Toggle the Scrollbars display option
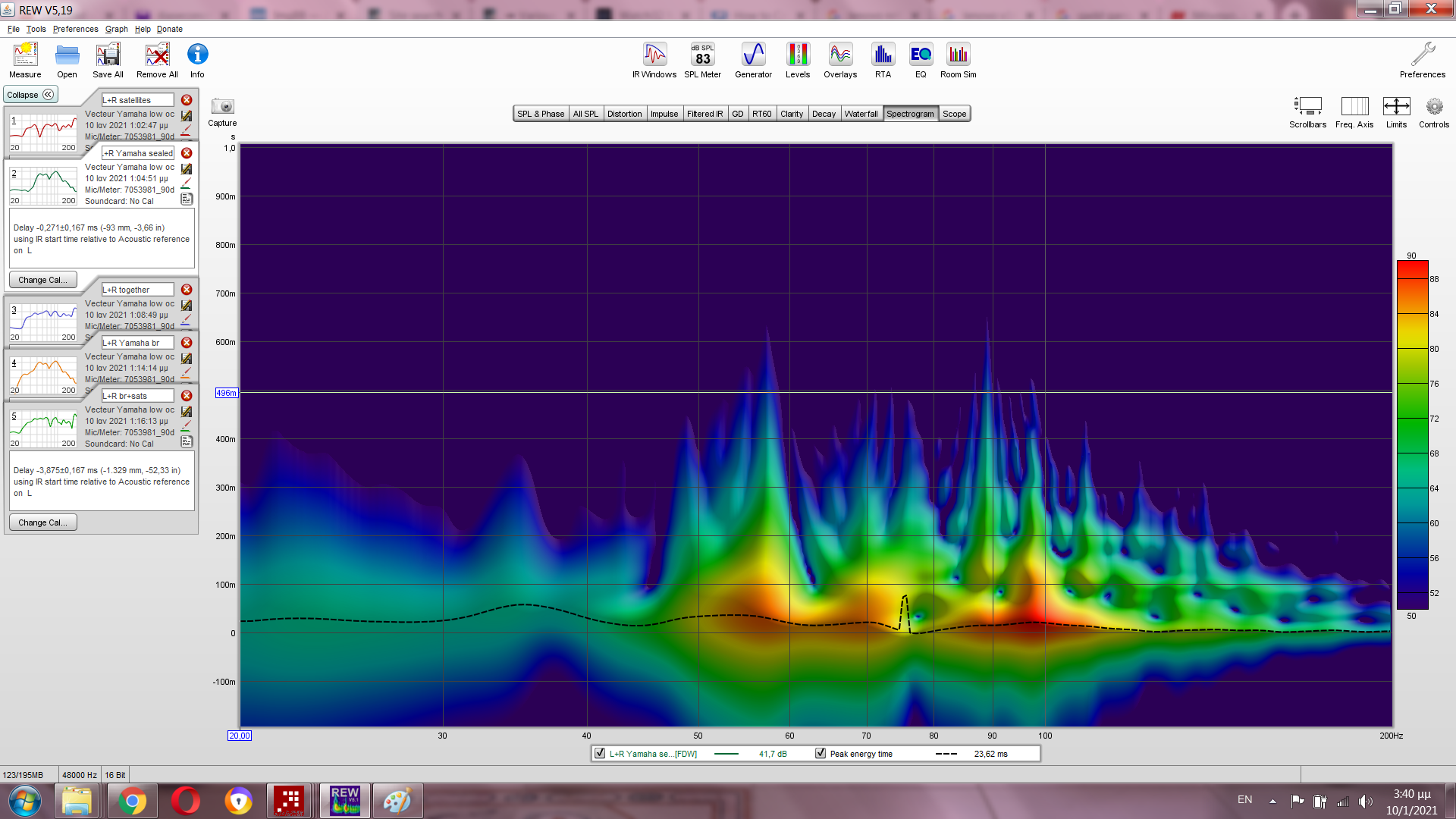1456x819 pixels. [1307, 107]
